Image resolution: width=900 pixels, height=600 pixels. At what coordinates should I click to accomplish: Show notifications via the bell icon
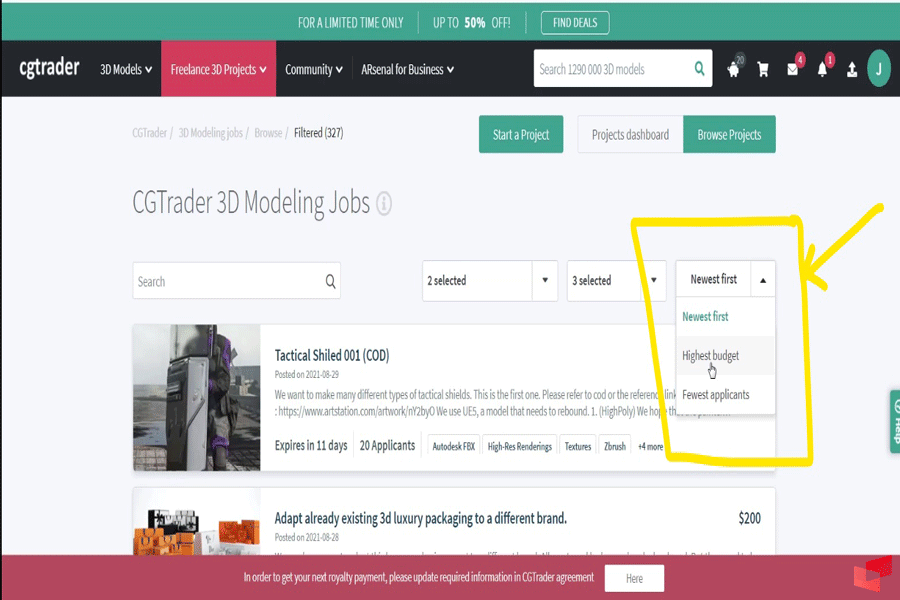click(822, 70)
